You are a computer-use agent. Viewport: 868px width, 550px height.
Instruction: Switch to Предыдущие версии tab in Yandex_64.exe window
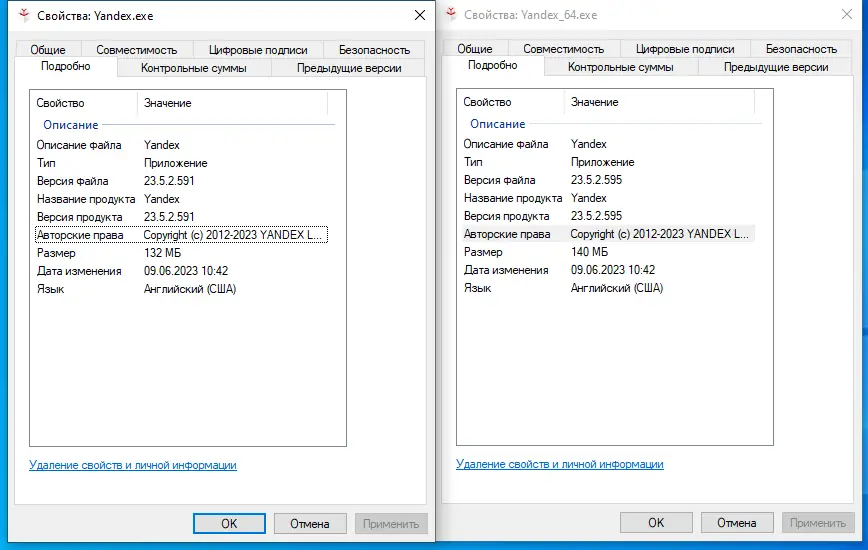(x=776, y=67)
